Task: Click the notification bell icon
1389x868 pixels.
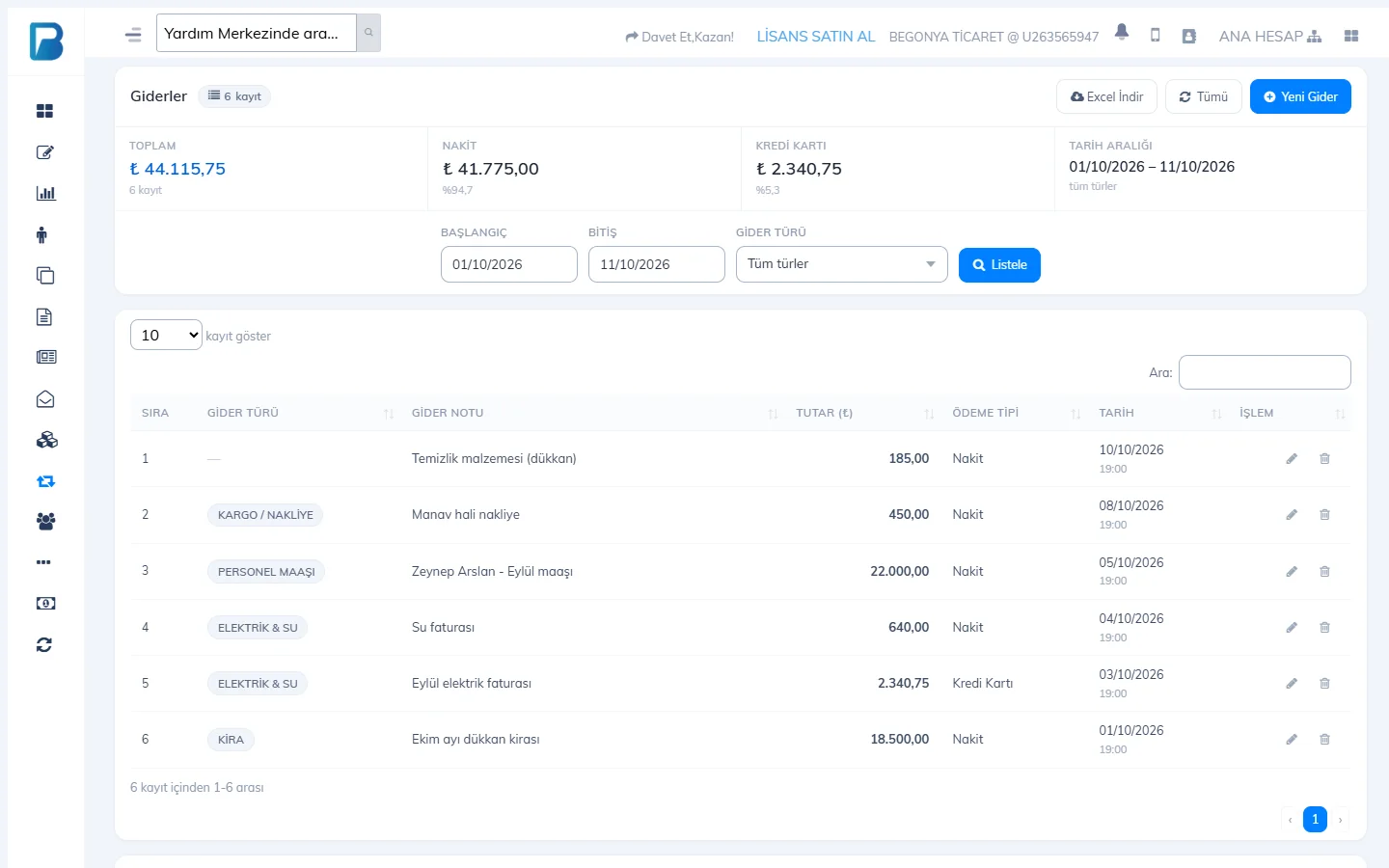Action: [1122, 33]
